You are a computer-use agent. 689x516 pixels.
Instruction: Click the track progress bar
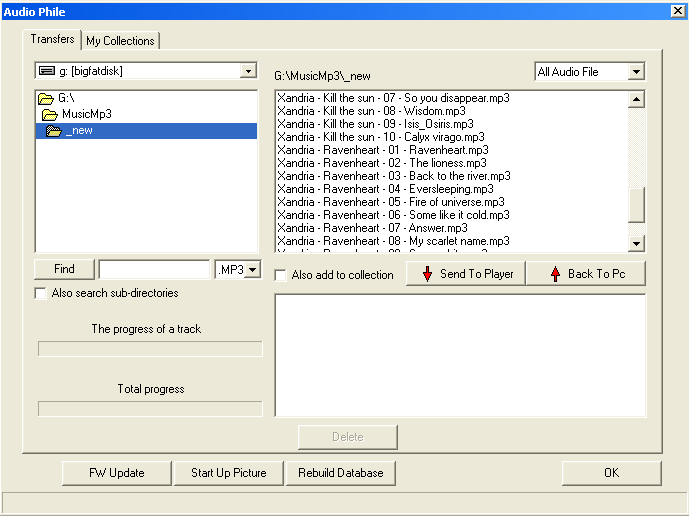click(x=150, y=349)
